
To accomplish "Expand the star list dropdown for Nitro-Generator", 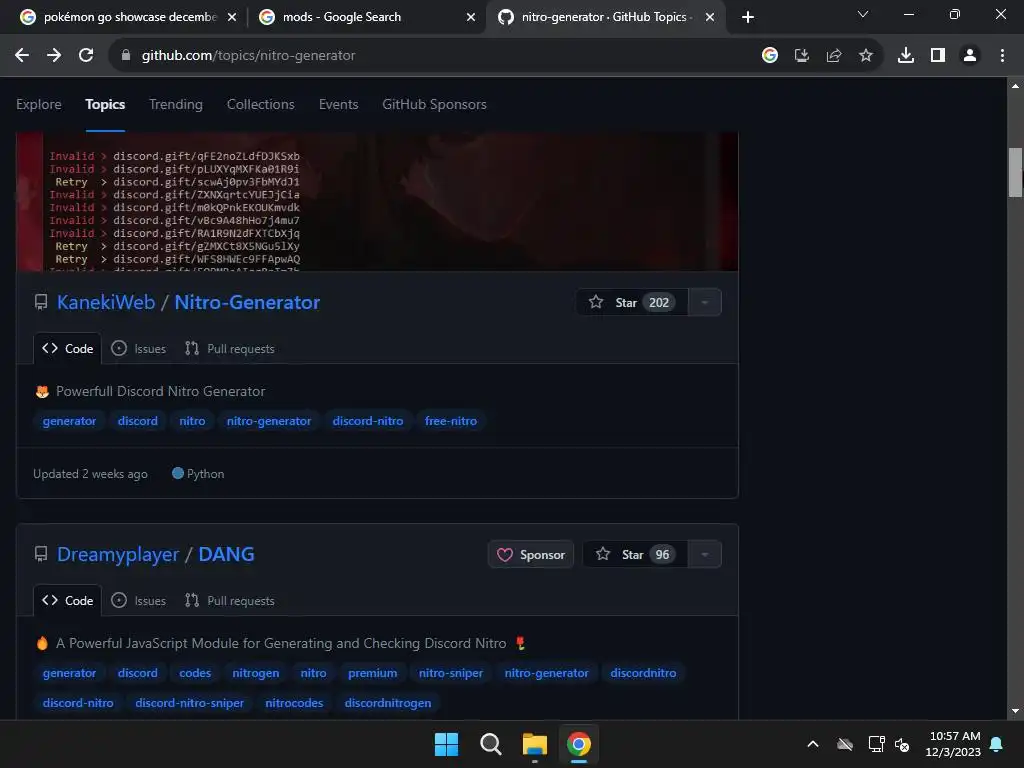I will click(705, 302).
